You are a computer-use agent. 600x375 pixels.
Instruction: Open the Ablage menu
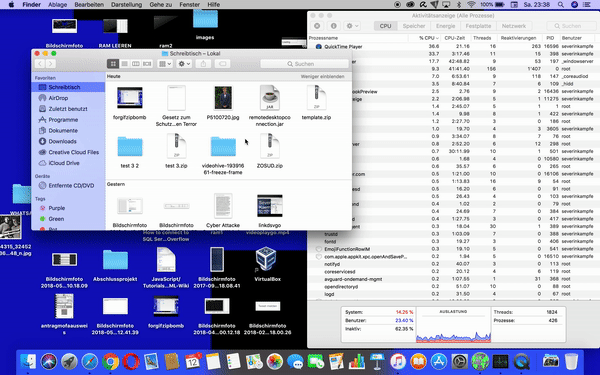[x=57, y=5]
